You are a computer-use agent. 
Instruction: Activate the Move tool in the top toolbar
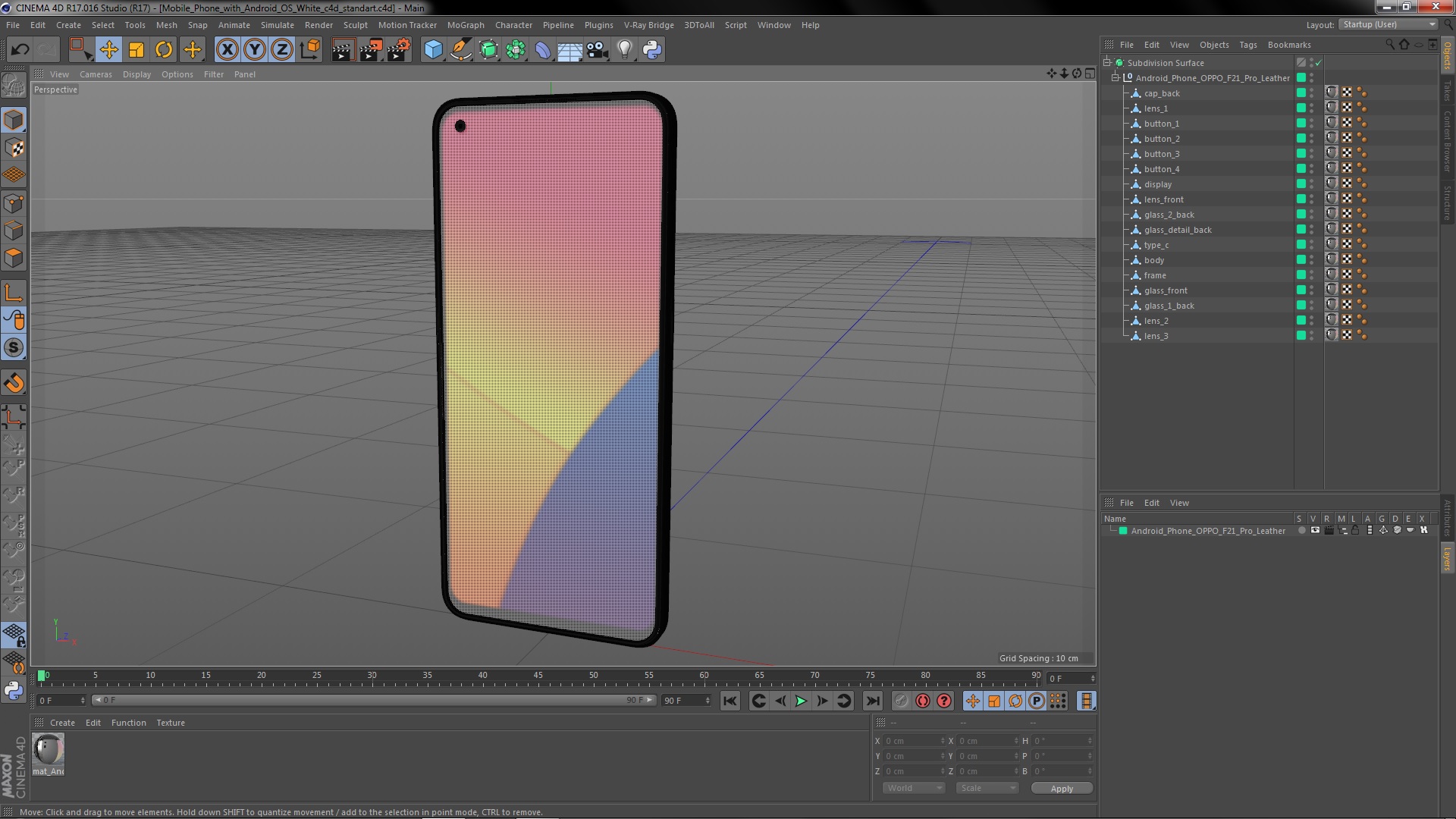pyautogui.click(x=108, y=50)
